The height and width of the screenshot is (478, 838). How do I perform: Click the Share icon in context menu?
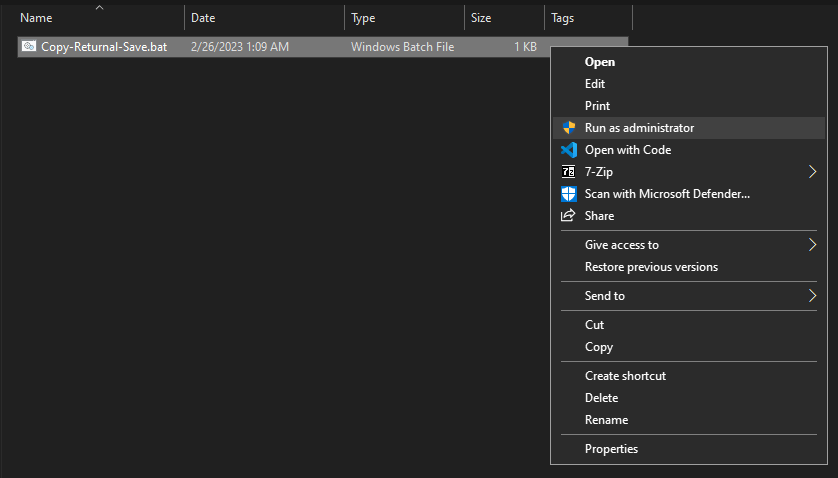(569, 216)
